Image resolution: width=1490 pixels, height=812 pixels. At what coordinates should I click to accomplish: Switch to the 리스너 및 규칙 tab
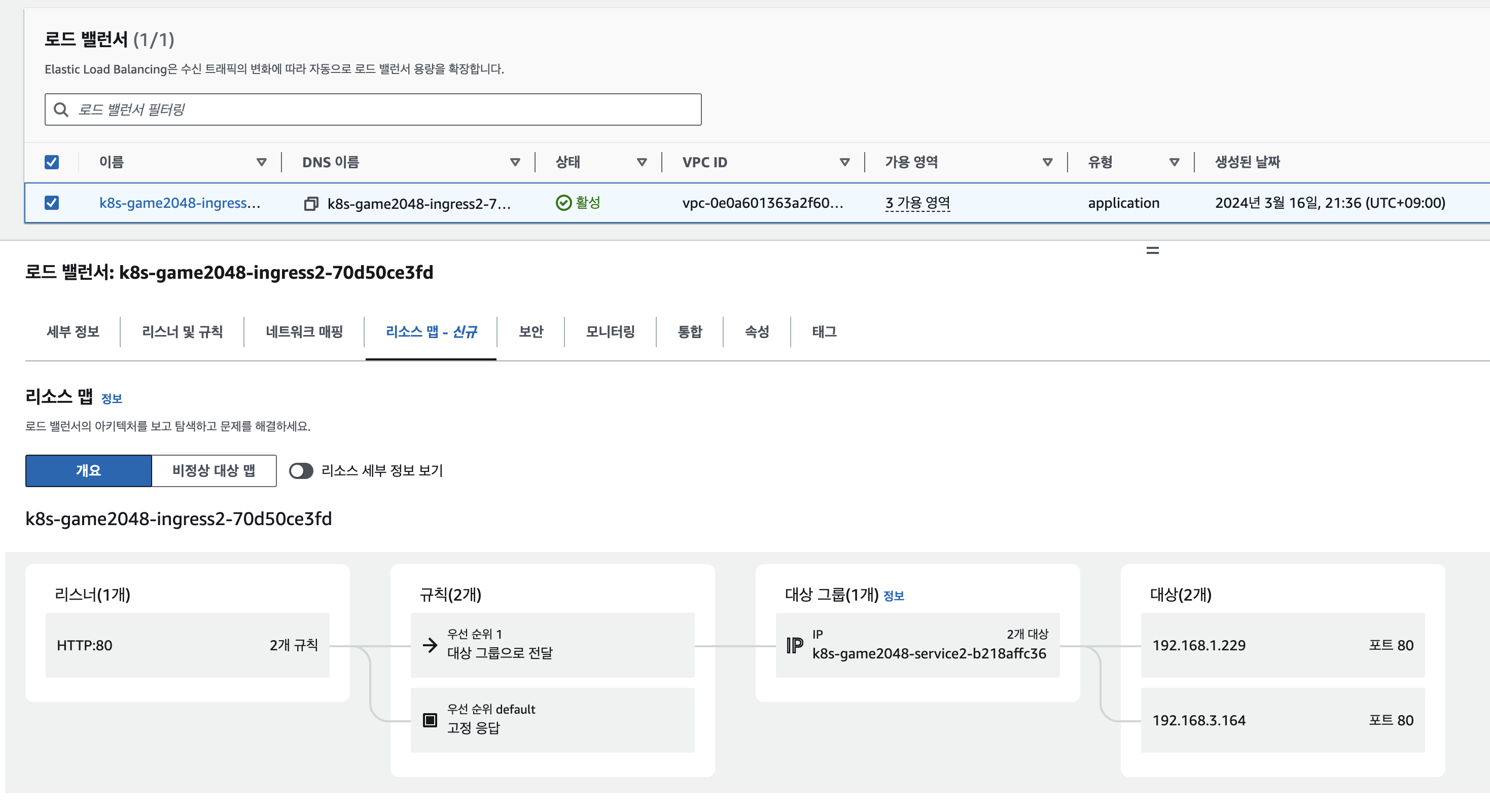pyautogui.click(x=182, y=331)
